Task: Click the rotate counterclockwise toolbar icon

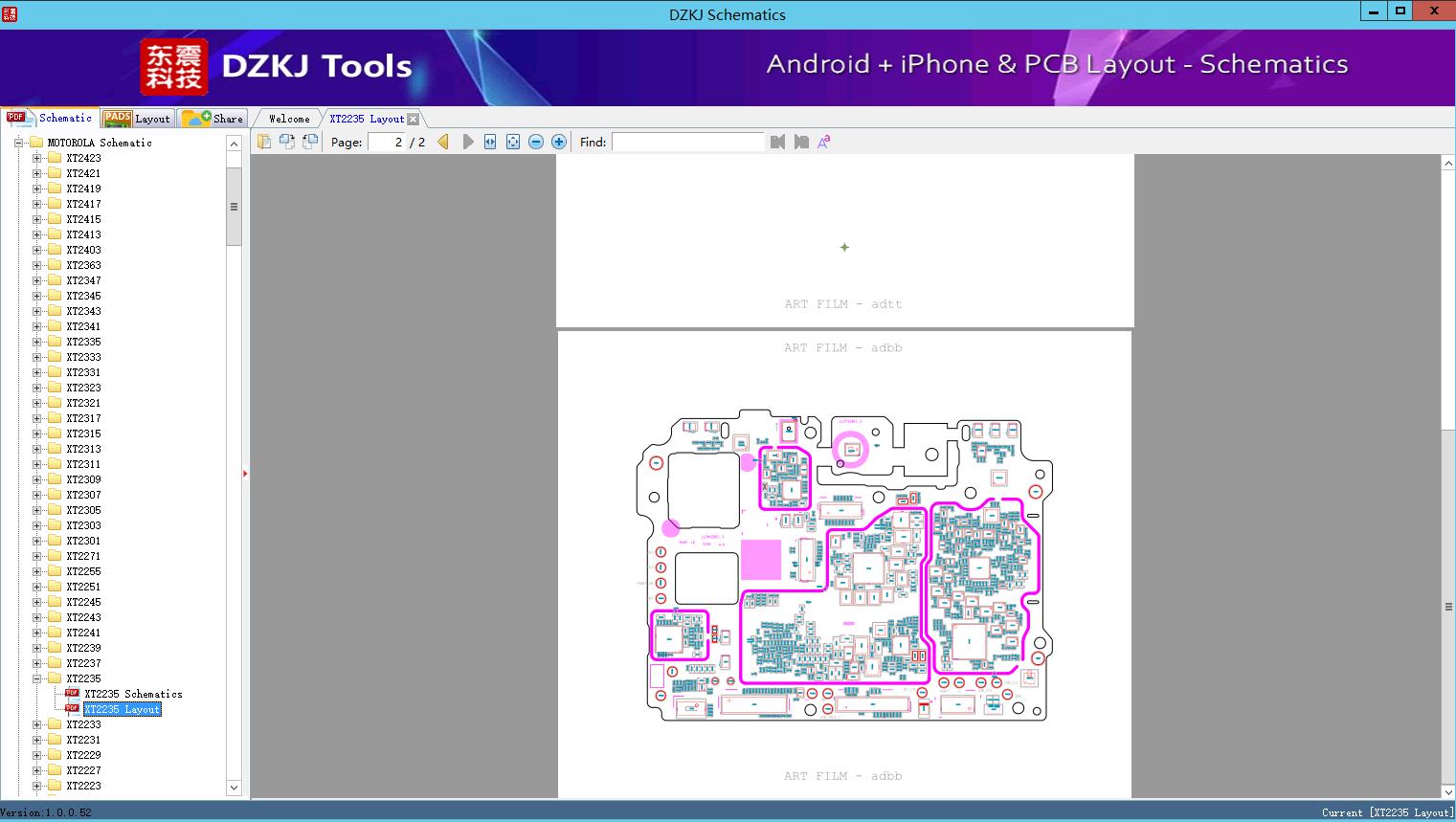Action: click(287, 142)
